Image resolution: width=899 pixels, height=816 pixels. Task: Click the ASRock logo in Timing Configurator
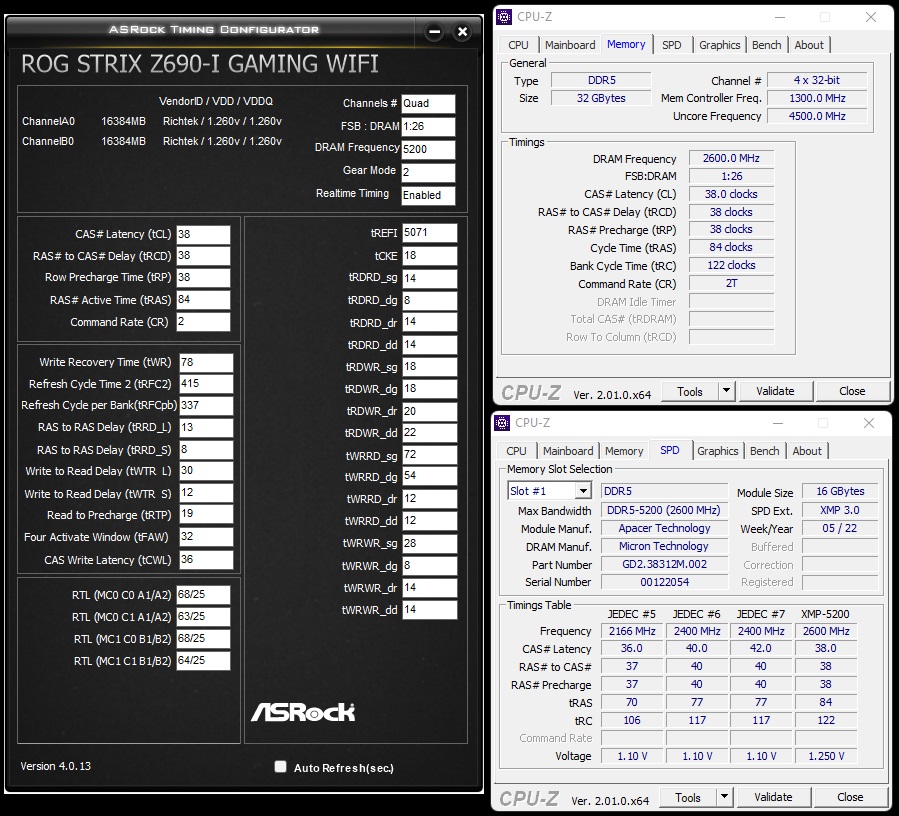tap(303, 712)
